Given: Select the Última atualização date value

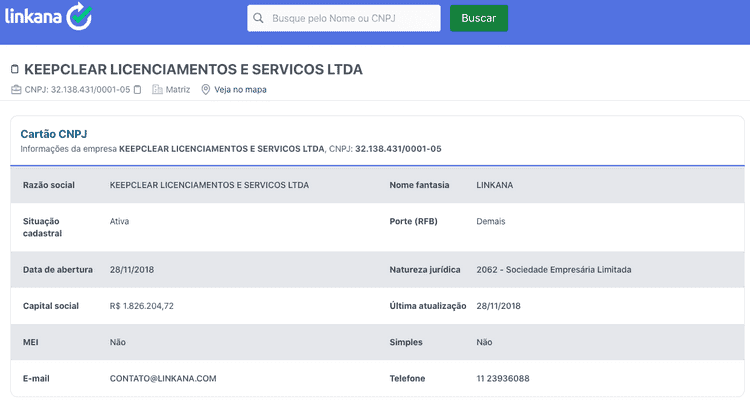Looking at the screenshot, I should tap(498, 306).
